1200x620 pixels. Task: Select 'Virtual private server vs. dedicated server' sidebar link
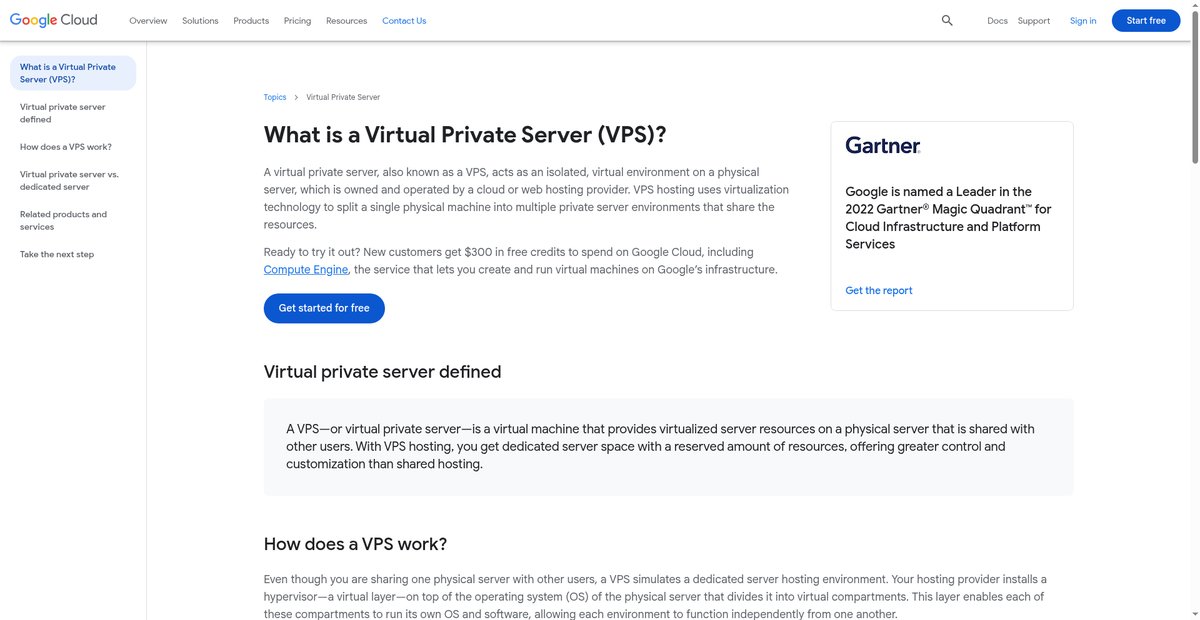tap(69, 180)
